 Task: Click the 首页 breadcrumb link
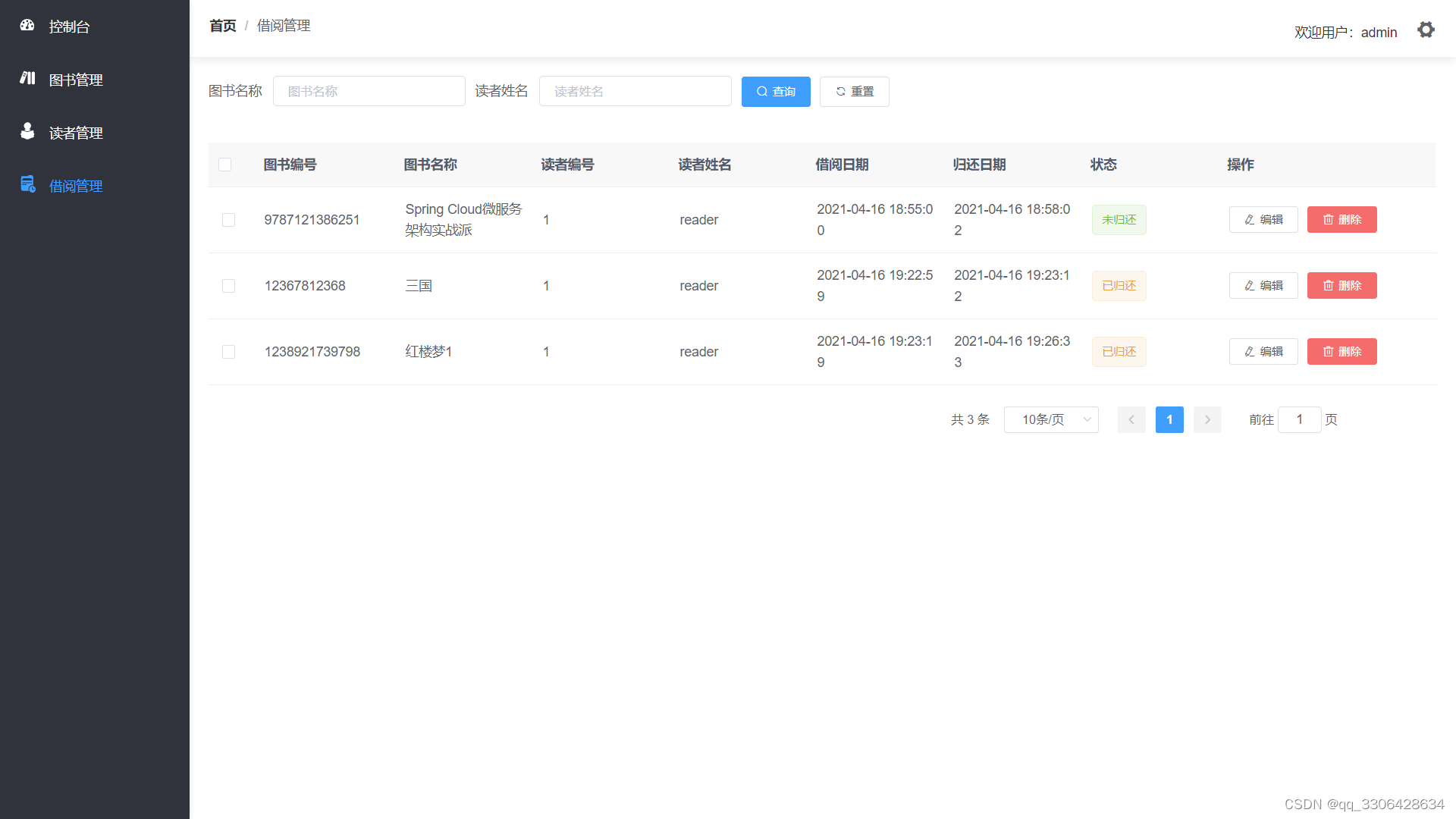223,26
